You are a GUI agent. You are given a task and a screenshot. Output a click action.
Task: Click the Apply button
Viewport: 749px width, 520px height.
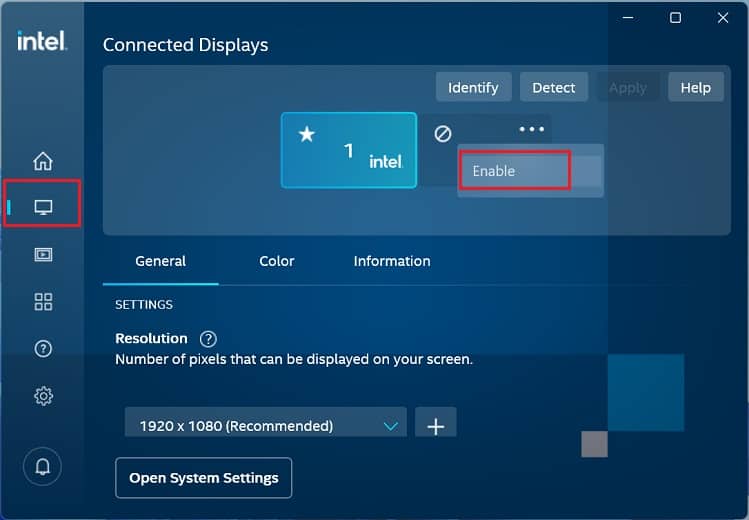628,87
